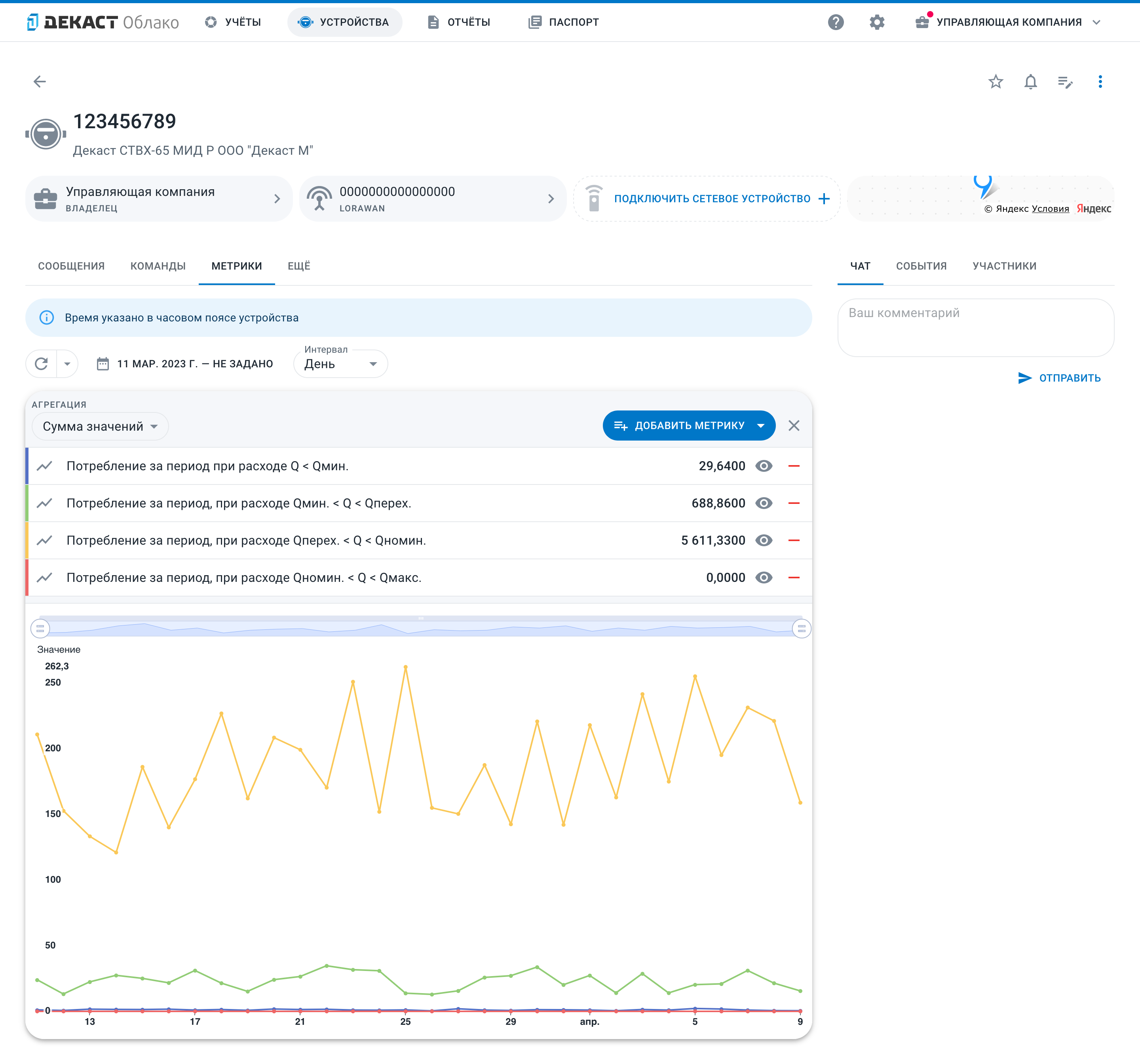Click the info icon in timezone notice
Image resolution: width=1140 pixels, height=1064 pixels.
(46, 317)
